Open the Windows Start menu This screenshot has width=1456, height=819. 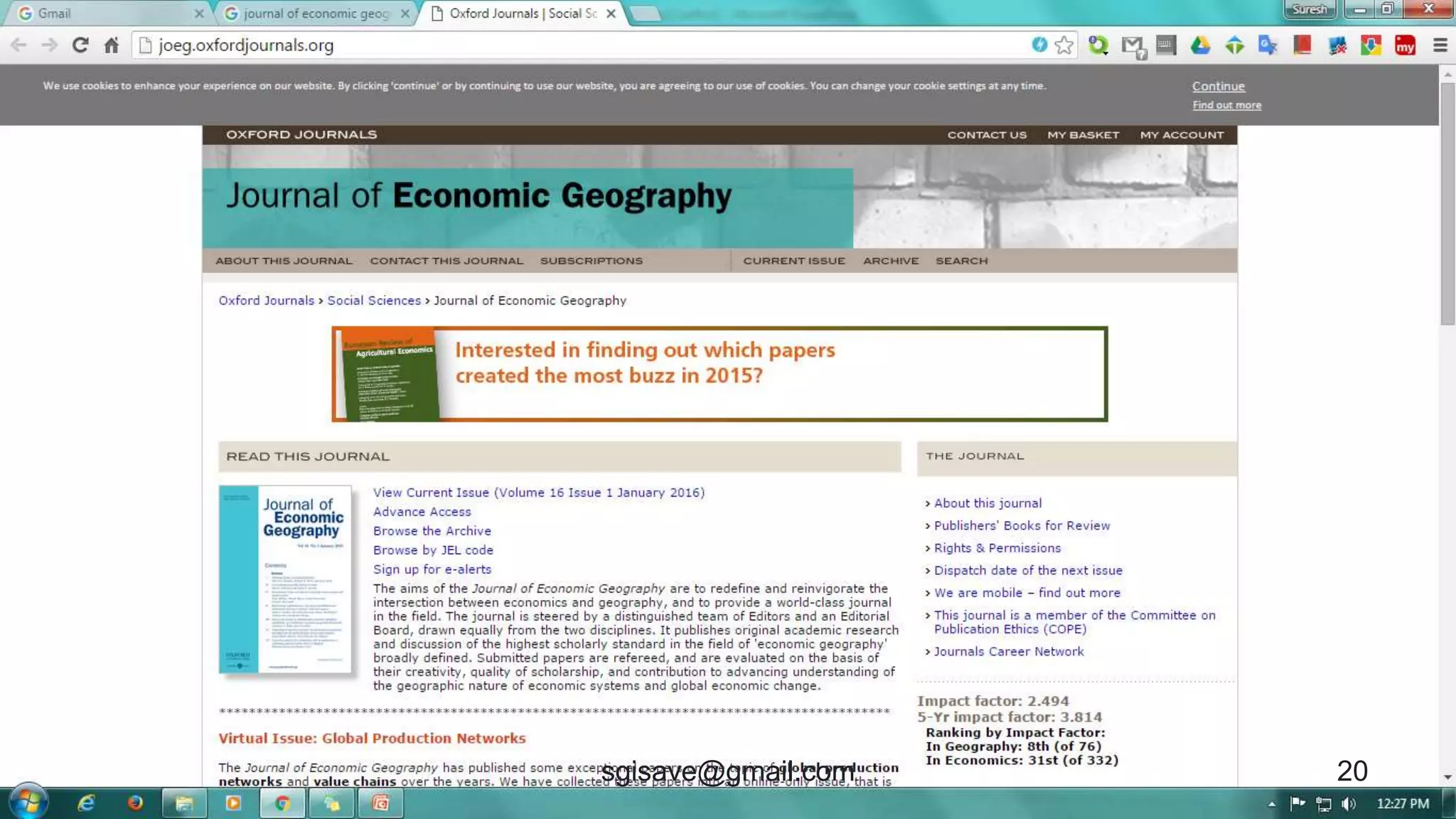pyautogui.click(x=27, y=803)
